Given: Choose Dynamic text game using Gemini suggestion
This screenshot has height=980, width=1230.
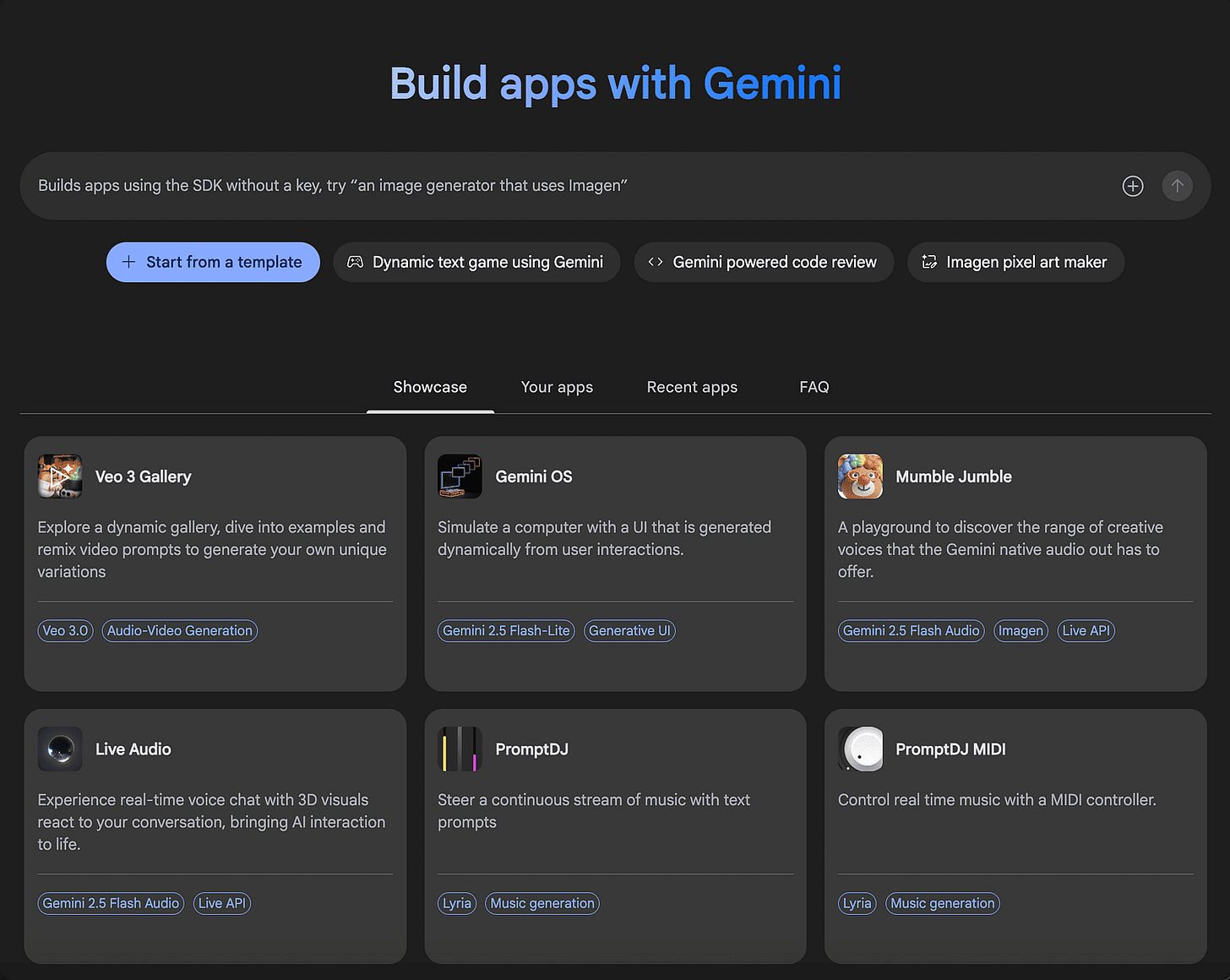Looking at the screenshot, I should (x=476, y=262).
